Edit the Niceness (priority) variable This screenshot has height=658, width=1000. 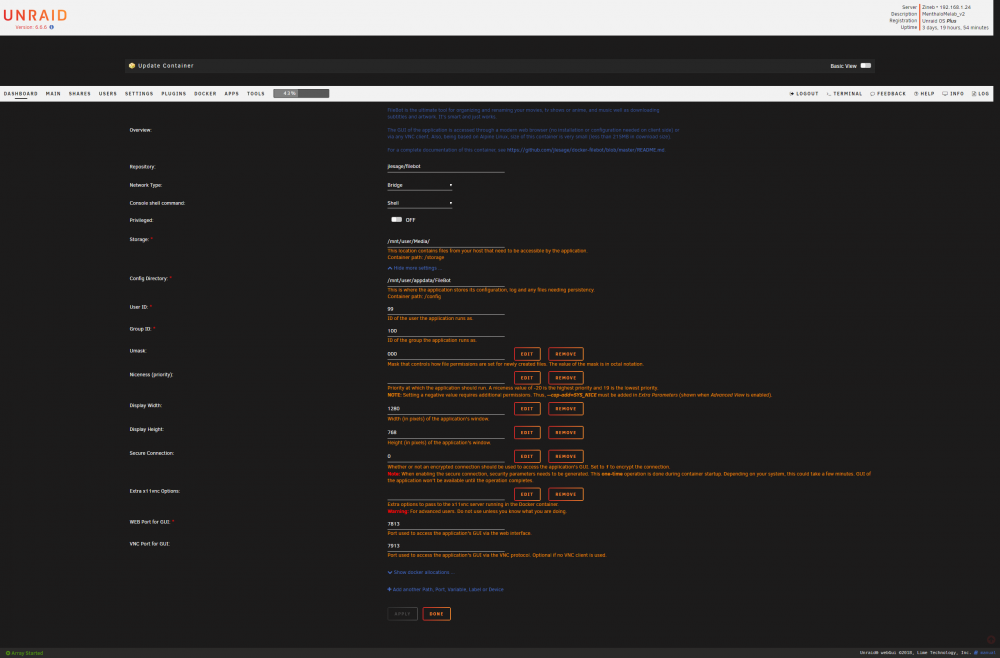point(527,377)
